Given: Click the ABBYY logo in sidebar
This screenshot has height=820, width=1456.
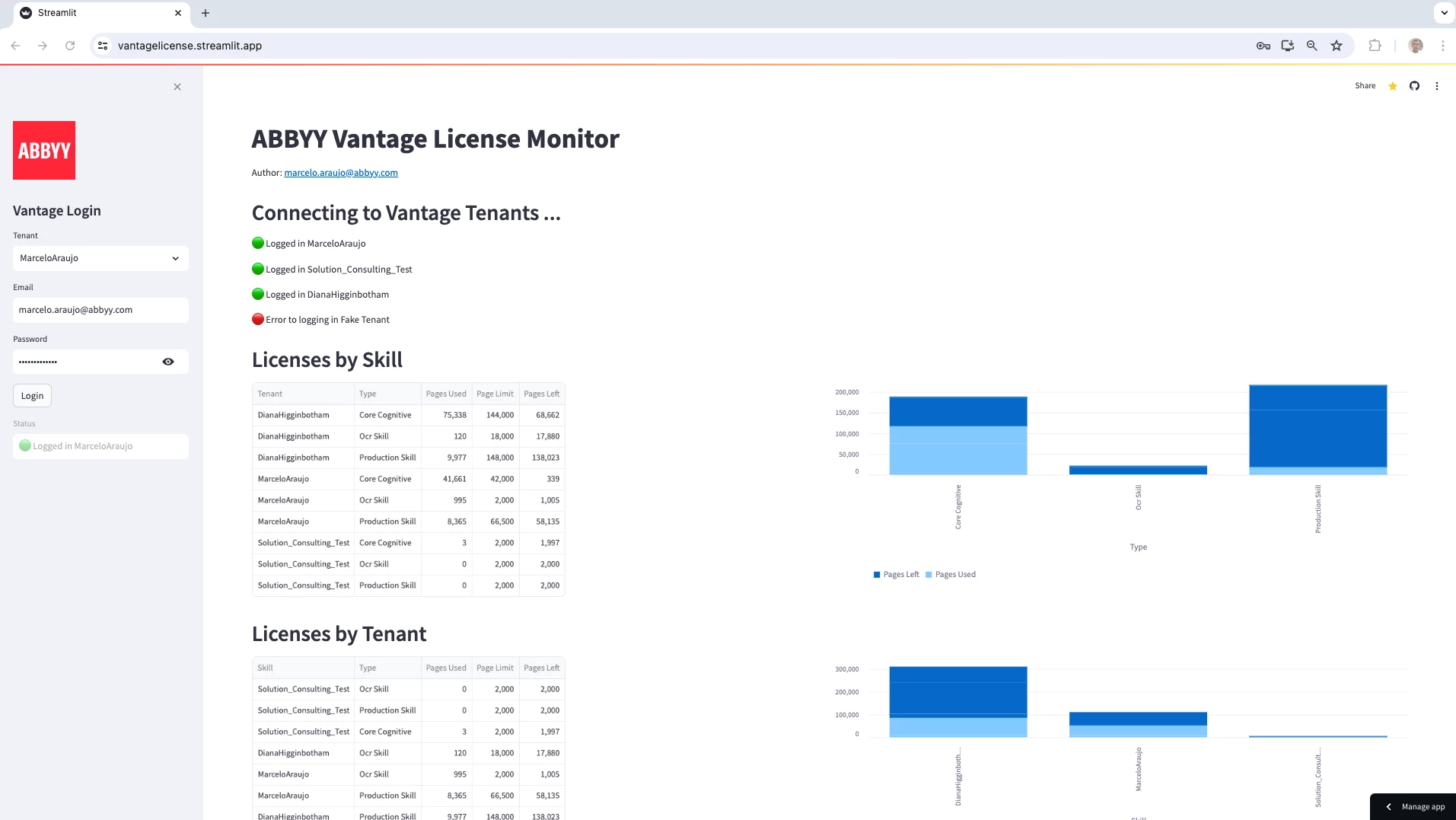Looking at the screenshot, I should 44,150.
